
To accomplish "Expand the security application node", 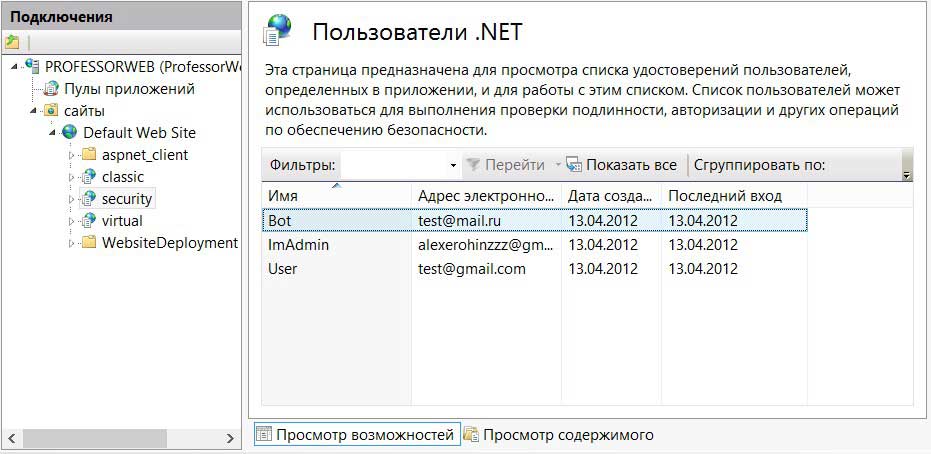I will coord(72,199).
